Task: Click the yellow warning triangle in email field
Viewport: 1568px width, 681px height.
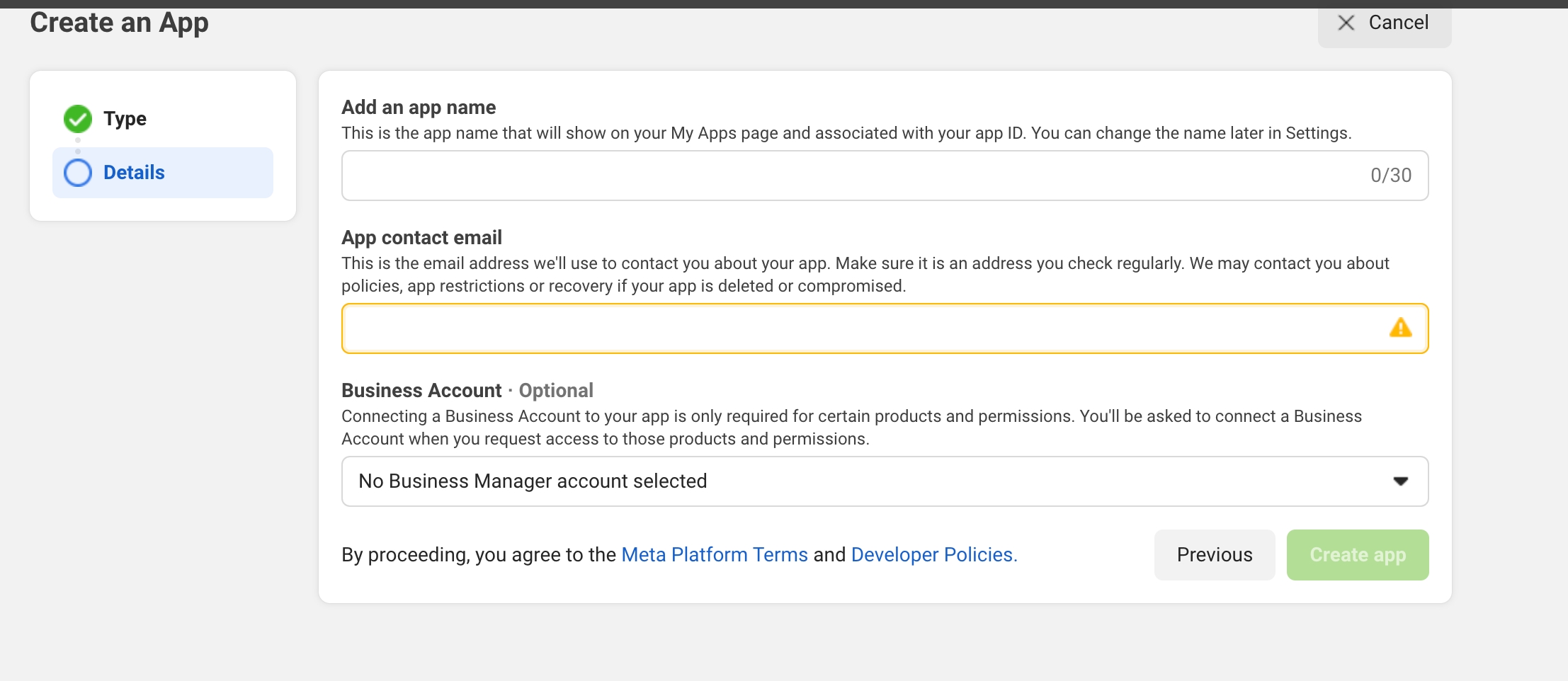Action: (x=1400, y=328)
